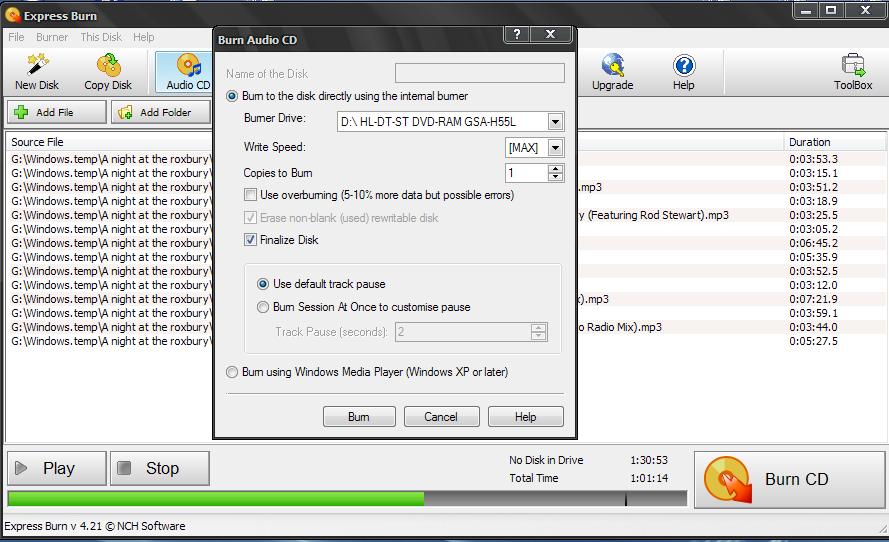Select the track lasting 0:06:45.2
The height and width of the screenshot is (542, 889).
(445, 243)
